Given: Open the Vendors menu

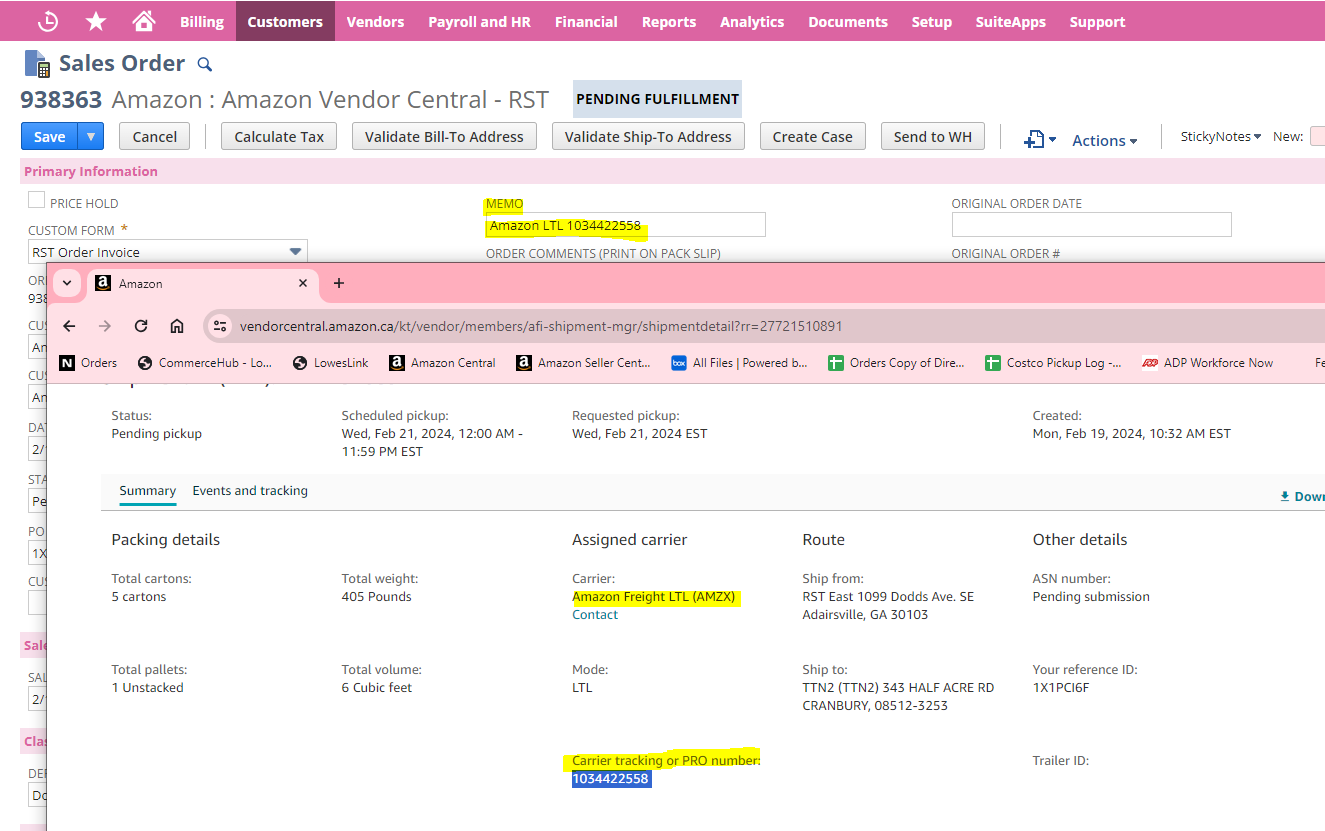Looking at the screenshot, I should (375, 21).
